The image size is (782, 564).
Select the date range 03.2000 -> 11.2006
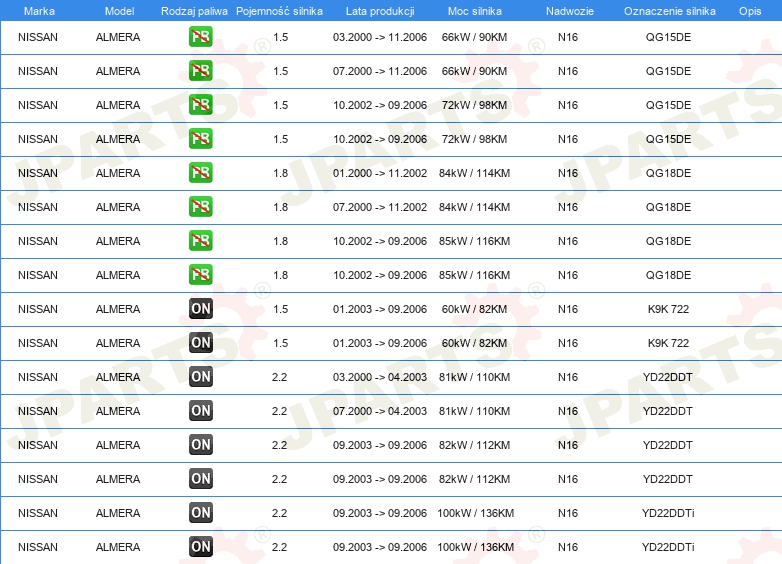point(380,37)
